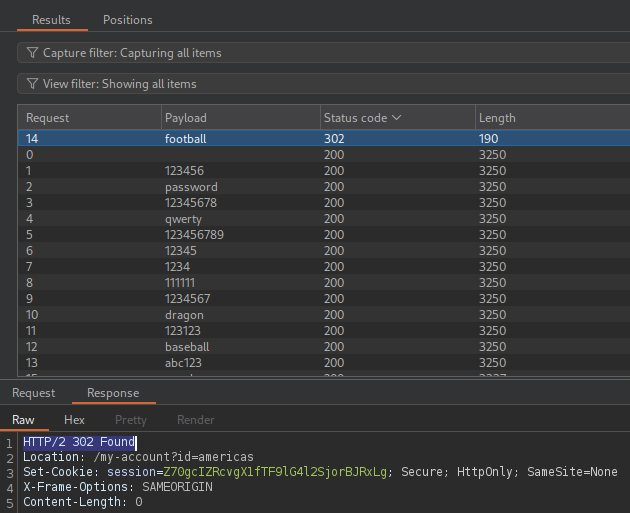Select request 0 row with empty payload
The height and width of the screenshot is (513, 630).
coord(324,155)
